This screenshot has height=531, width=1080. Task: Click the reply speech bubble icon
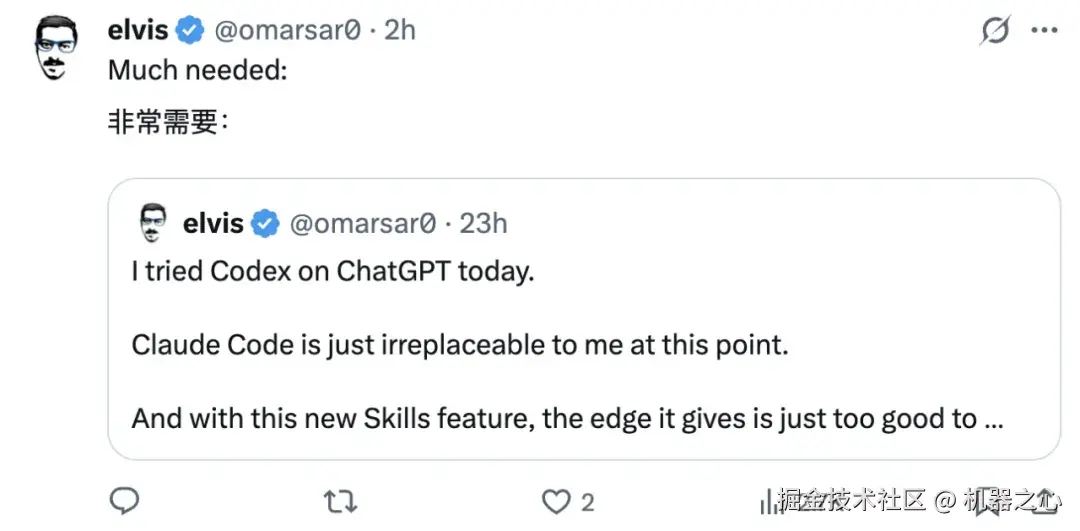(124, 500)
